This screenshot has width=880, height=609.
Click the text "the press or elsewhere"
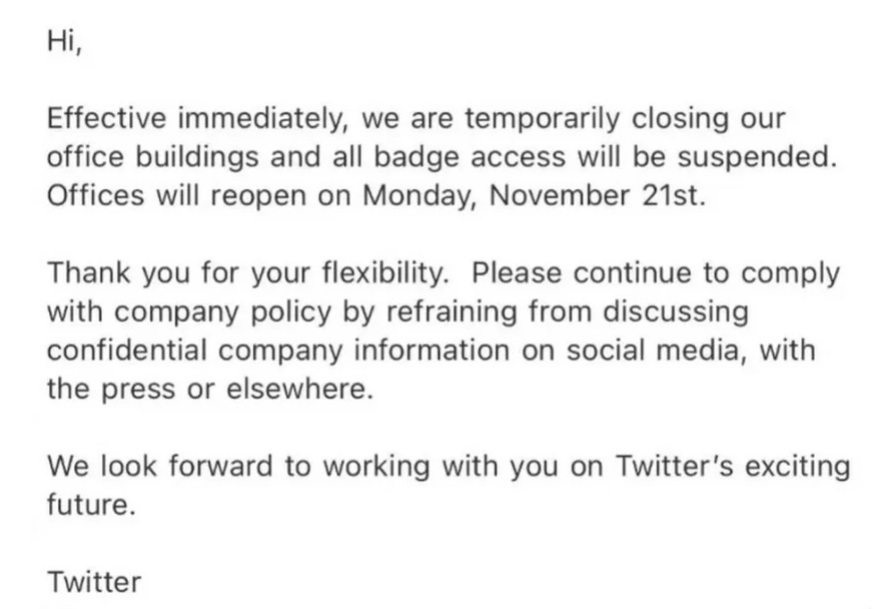210,388
